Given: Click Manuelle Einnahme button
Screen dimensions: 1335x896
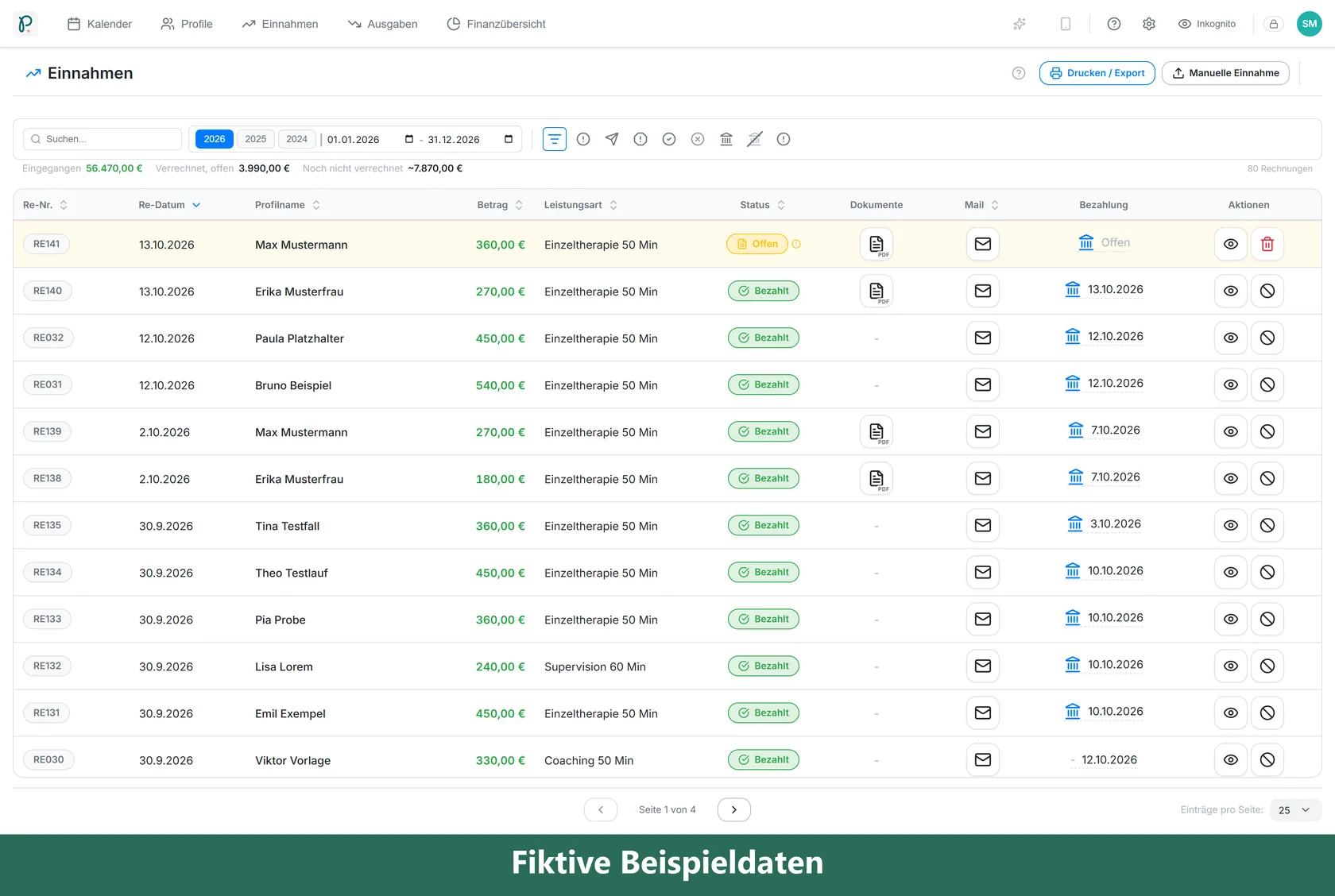Looking at the screenshot, I should pyautogui.click(x=1225, y=73).
